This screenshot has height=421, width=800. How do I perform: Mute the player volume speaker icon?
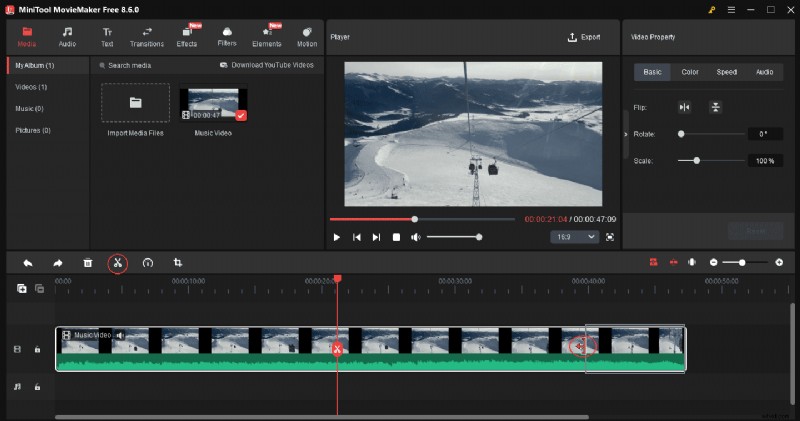[x=416, y=237]
